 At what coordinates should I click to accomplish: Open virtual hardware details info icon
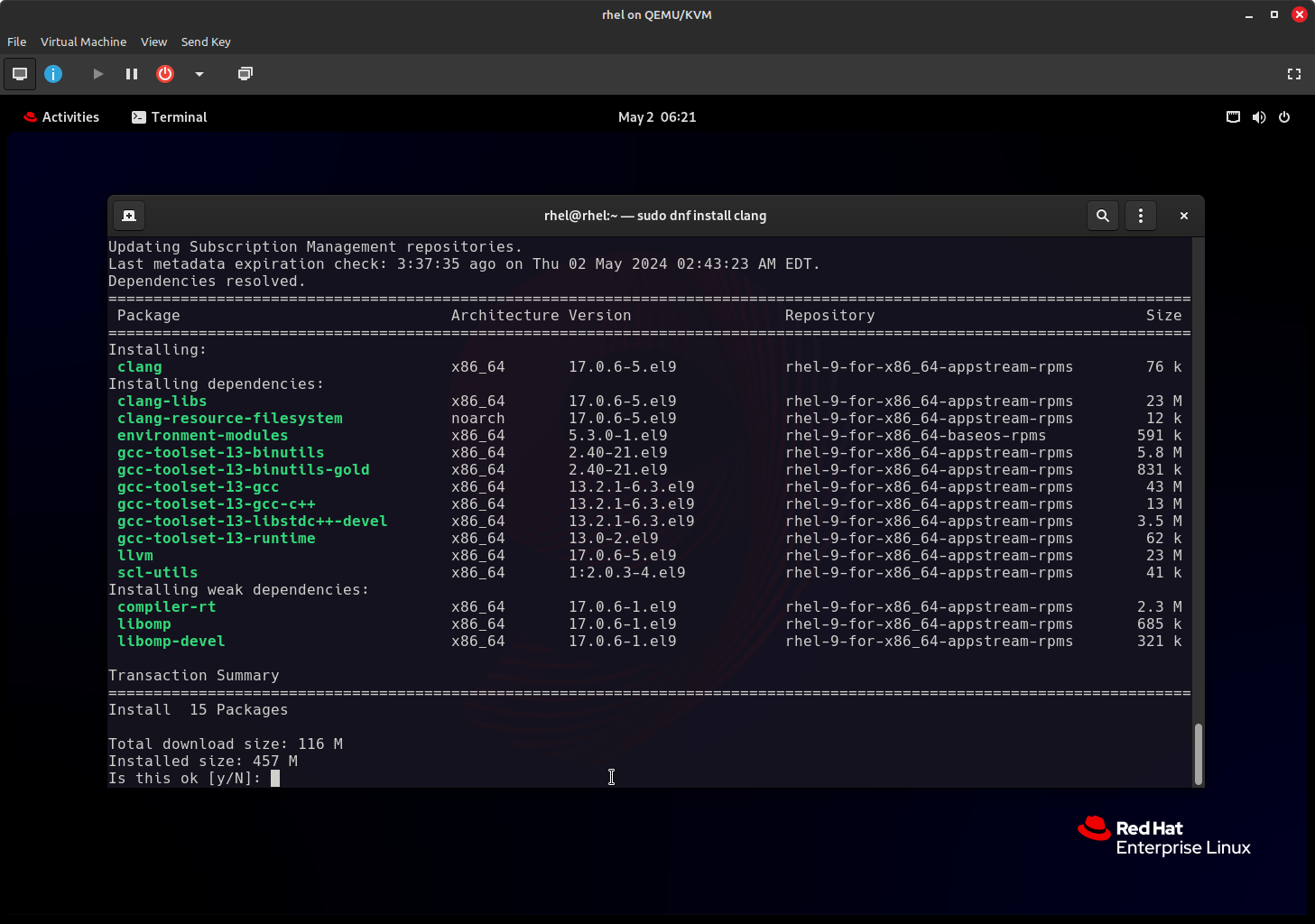(53, 74)
